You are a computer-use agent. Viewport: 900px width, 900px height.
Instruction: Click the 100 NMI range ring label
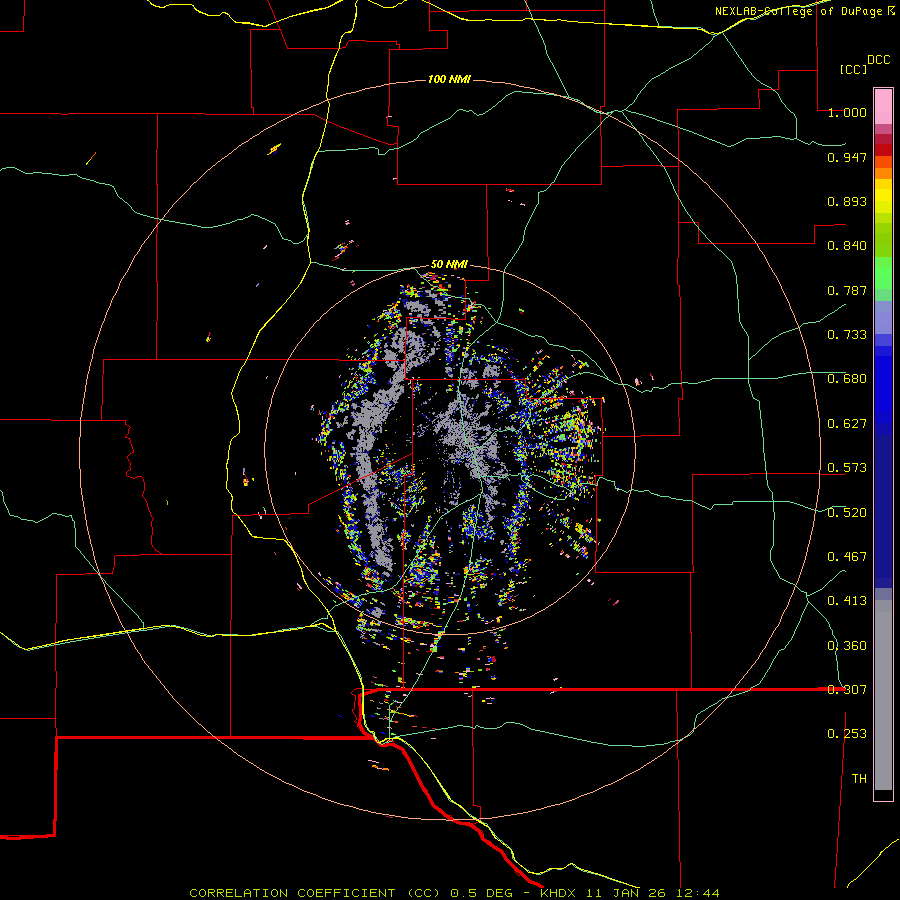(x=449, y=79)
